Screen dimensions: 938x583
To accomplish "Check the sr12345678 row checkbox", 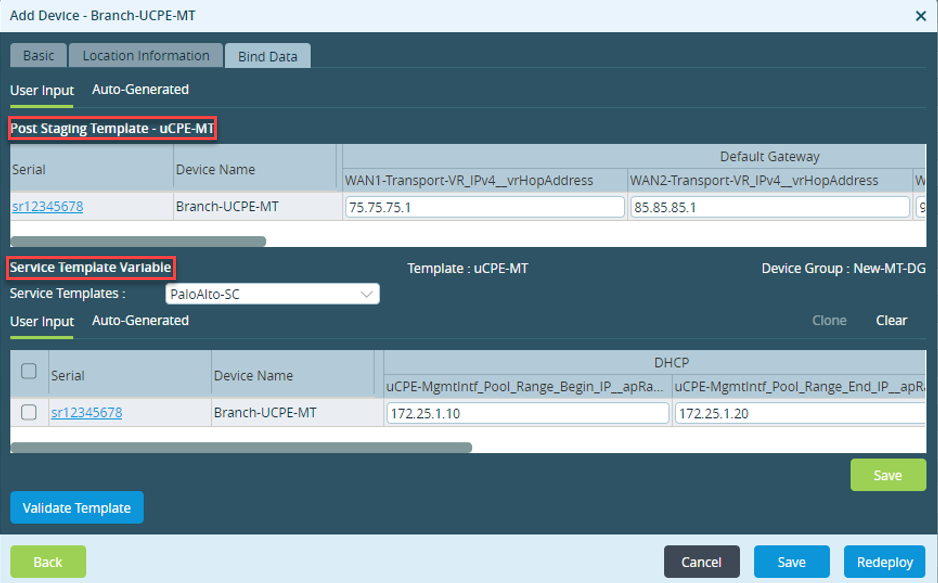I will [29, 413].
